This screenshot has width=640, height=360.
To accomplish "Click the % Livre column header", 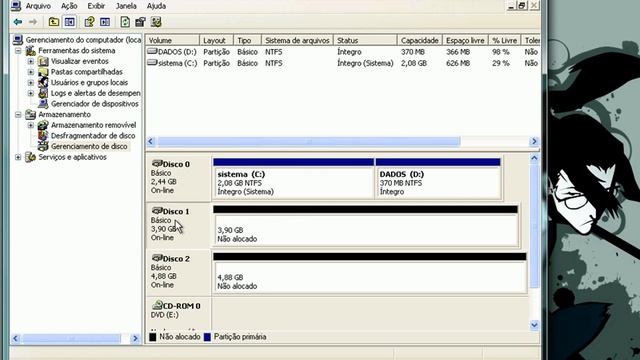I will click(504, 40).
